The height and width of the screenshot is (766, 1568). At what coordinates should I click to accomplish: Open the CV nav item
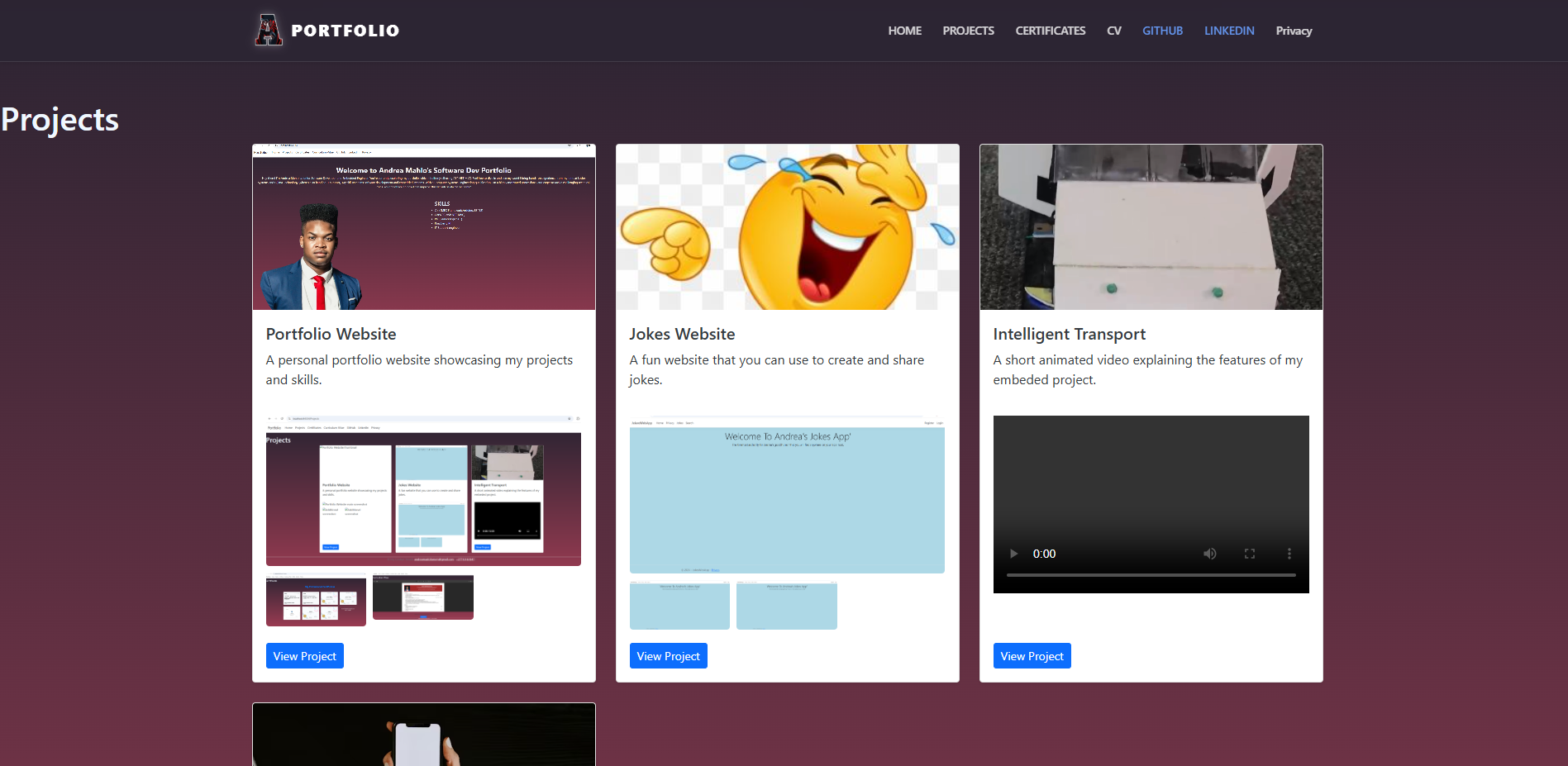pos(1113,31)
